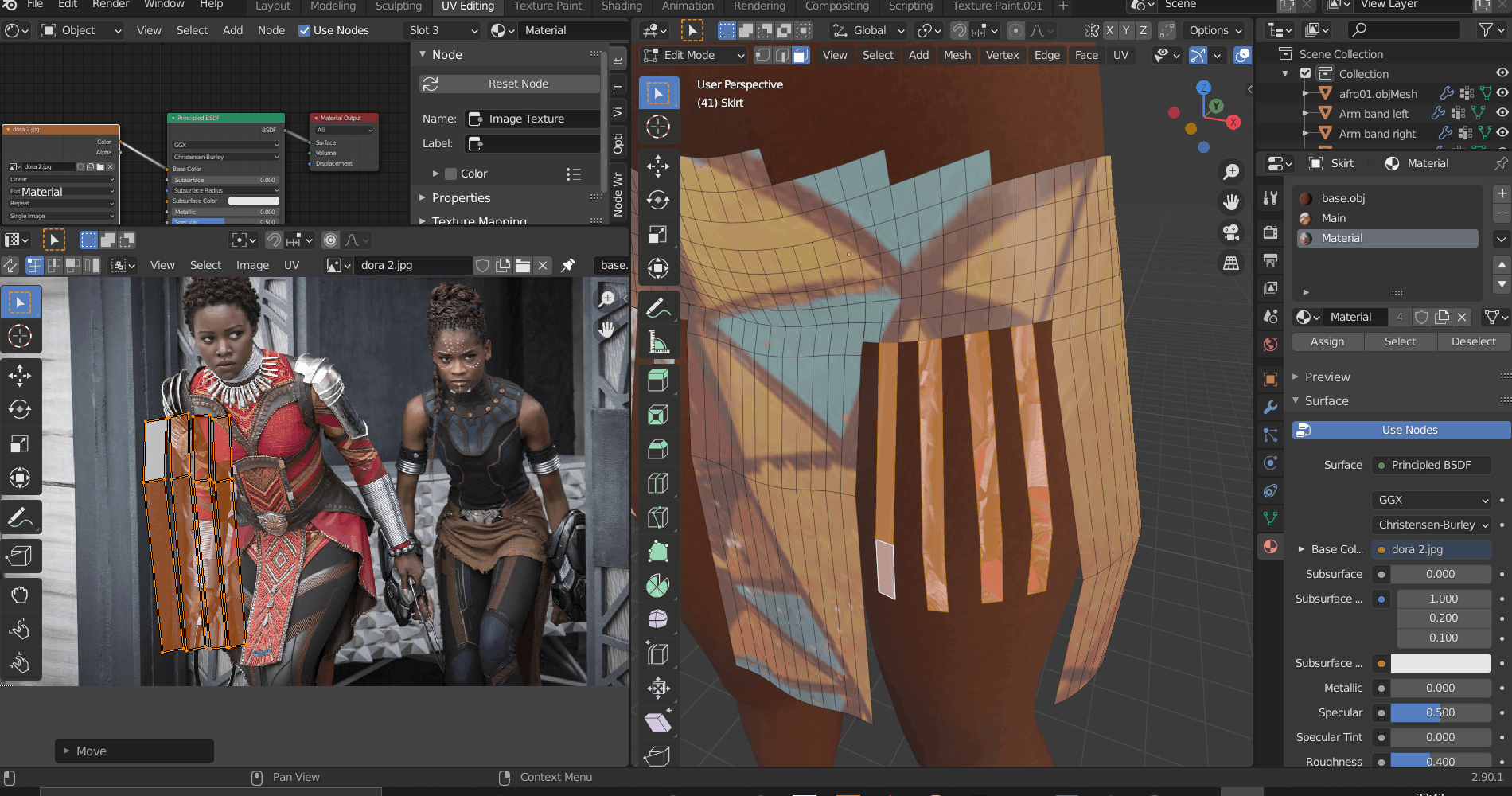Open the Object Data properties tab
This screenshot has width=1512, height=796.
tap(1270, 518)
